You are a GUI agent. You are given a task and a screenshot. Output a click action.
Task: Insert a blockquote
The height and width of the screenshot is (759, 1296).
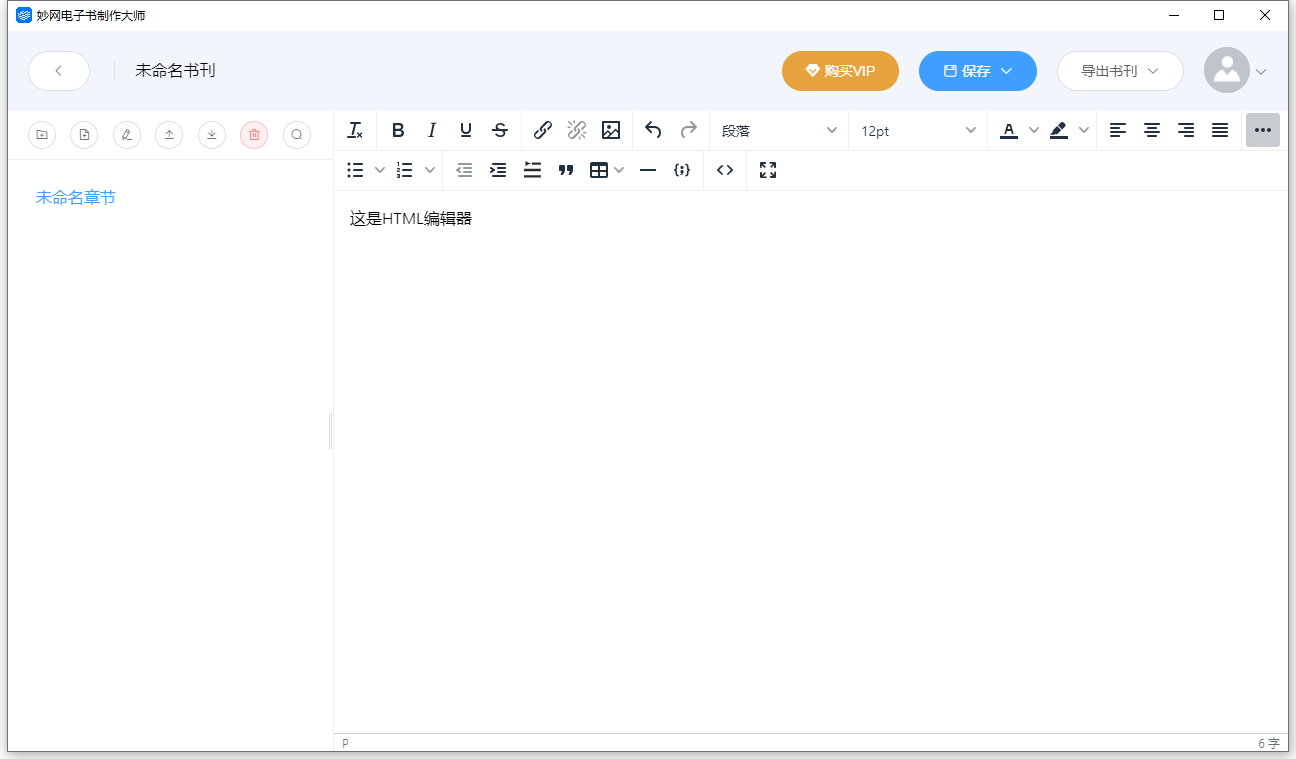pos(566,170)
